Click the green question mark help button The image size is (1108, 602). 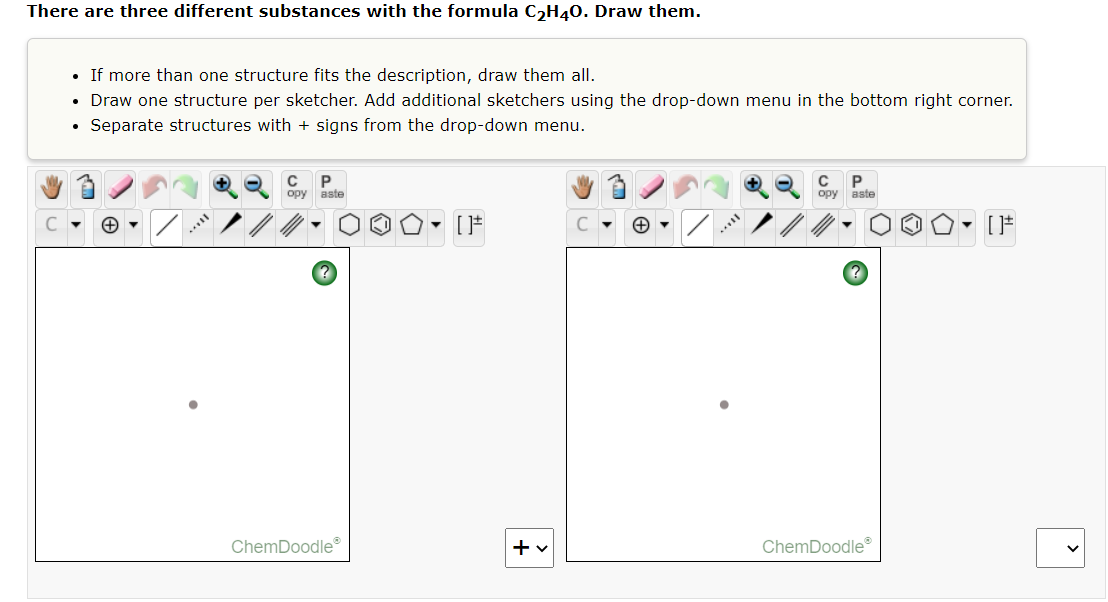tap(324, 272)
